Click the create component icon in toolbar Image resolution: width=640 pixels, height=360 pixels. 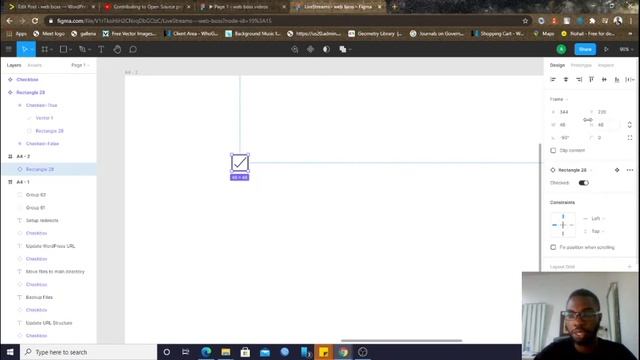[310, 49]
